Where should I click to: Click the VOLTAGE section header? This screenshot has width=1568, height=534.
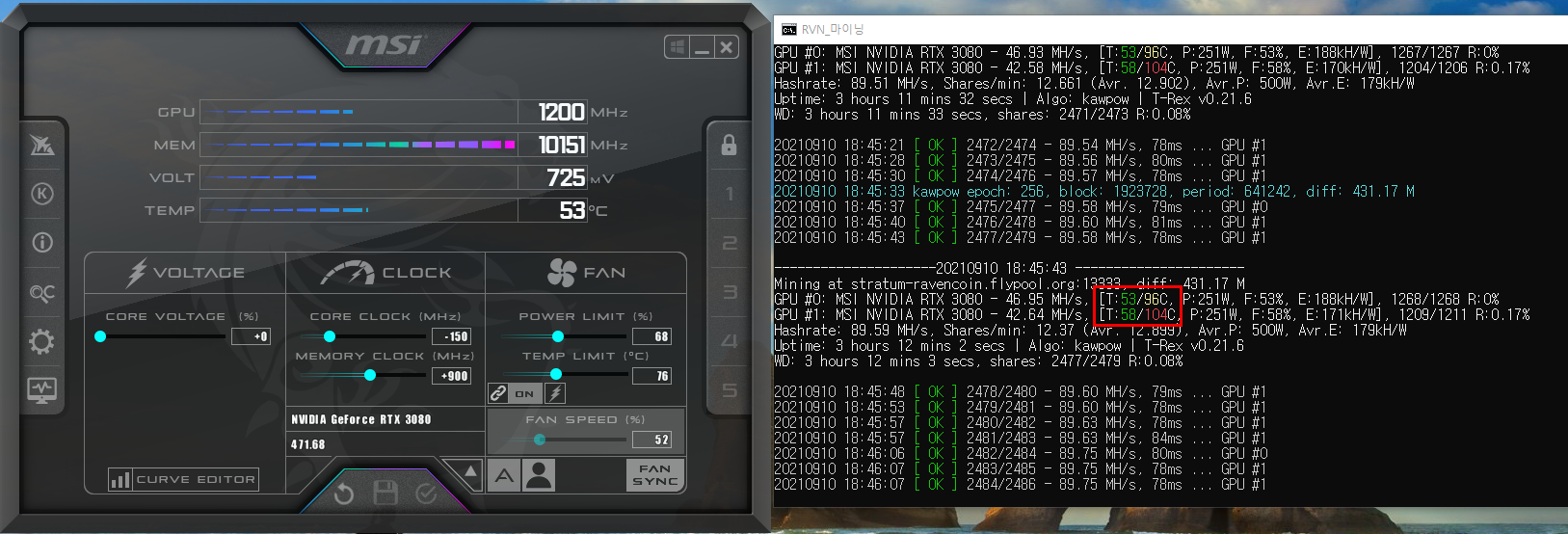[x=186, y=273]
